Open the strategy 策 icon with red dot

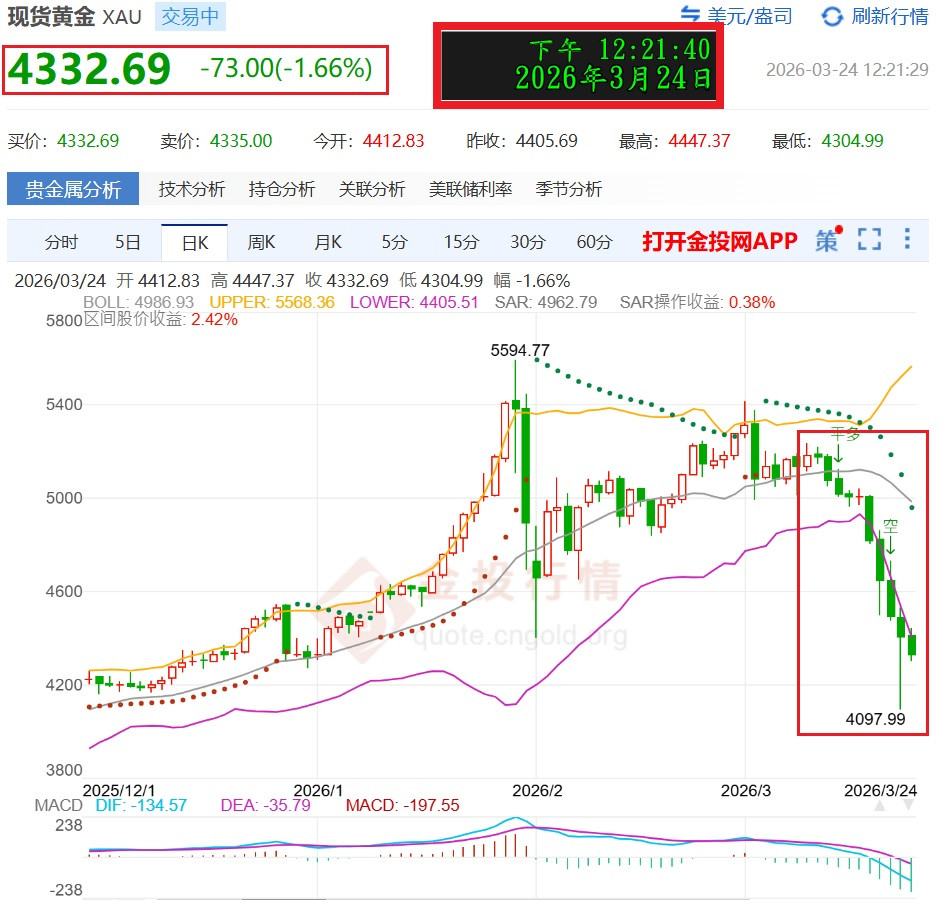[x=828, y=239]
